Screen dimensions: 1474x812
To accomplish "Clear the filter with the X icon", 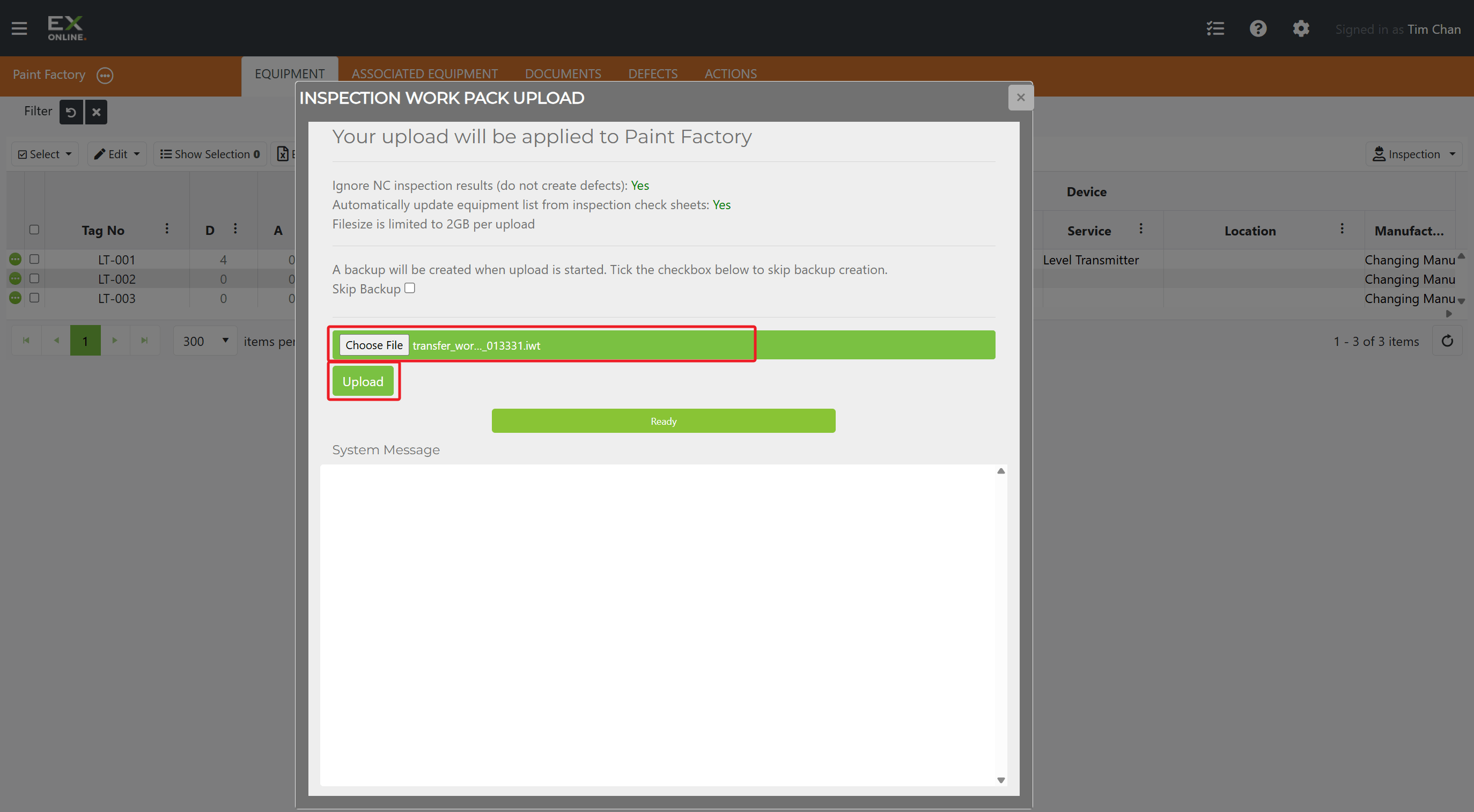I will (96, 112).
